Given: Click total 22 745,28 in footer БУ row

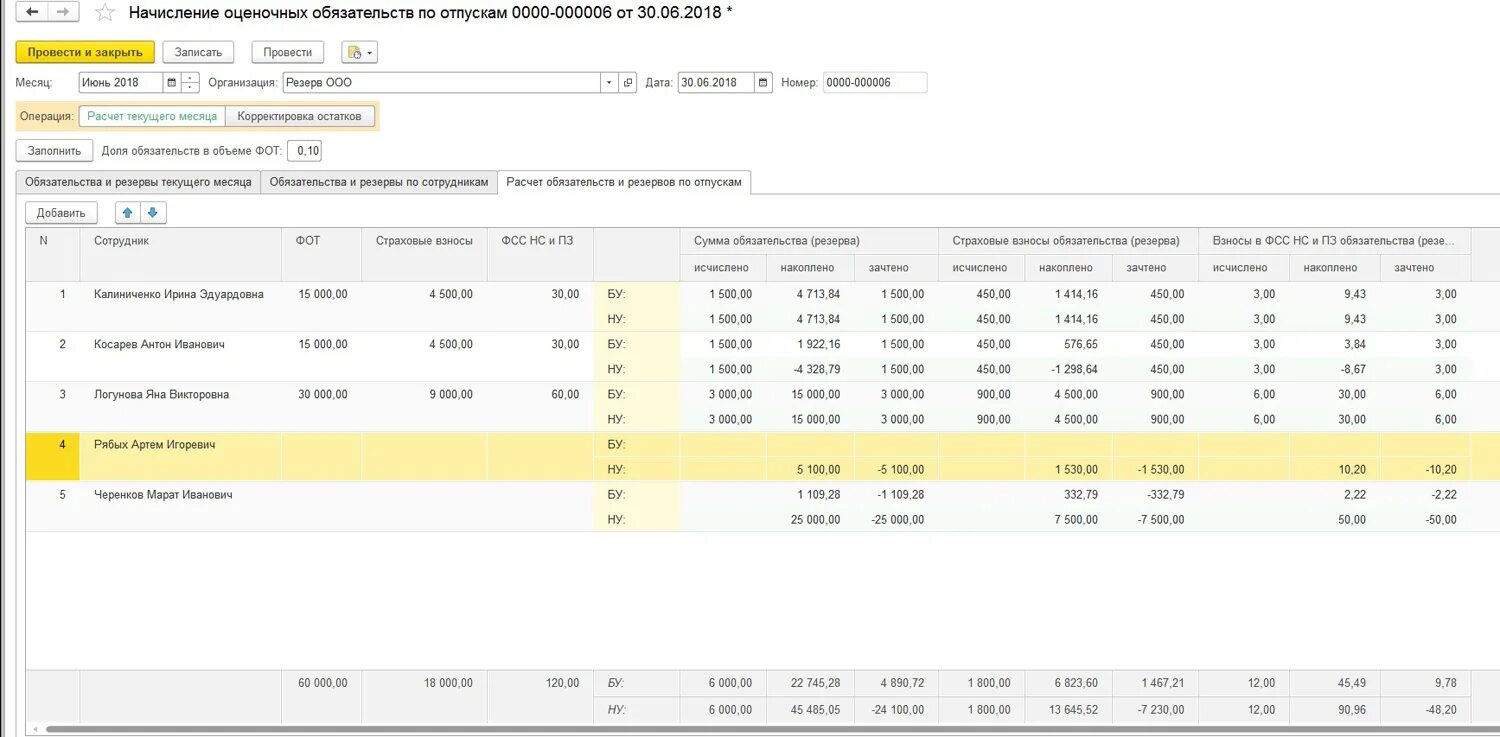Looking at the screenshot, I should [x=810, y=683].
